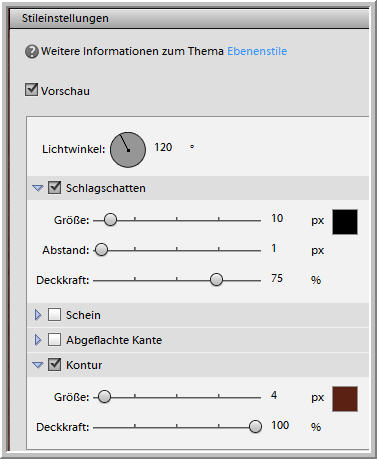Click the Schlagschatten Größe slider handle
This screenshot has height=459, width=377.
(110, 220)
